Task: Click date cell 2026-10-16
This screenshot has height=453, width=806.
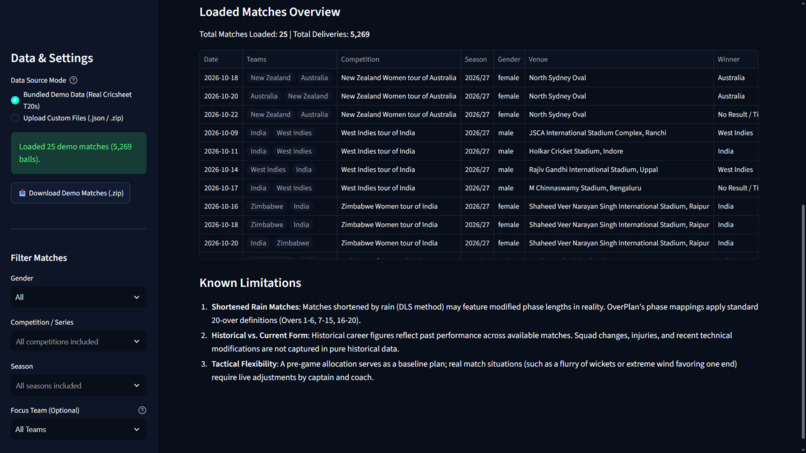Action: coord(221,206)
